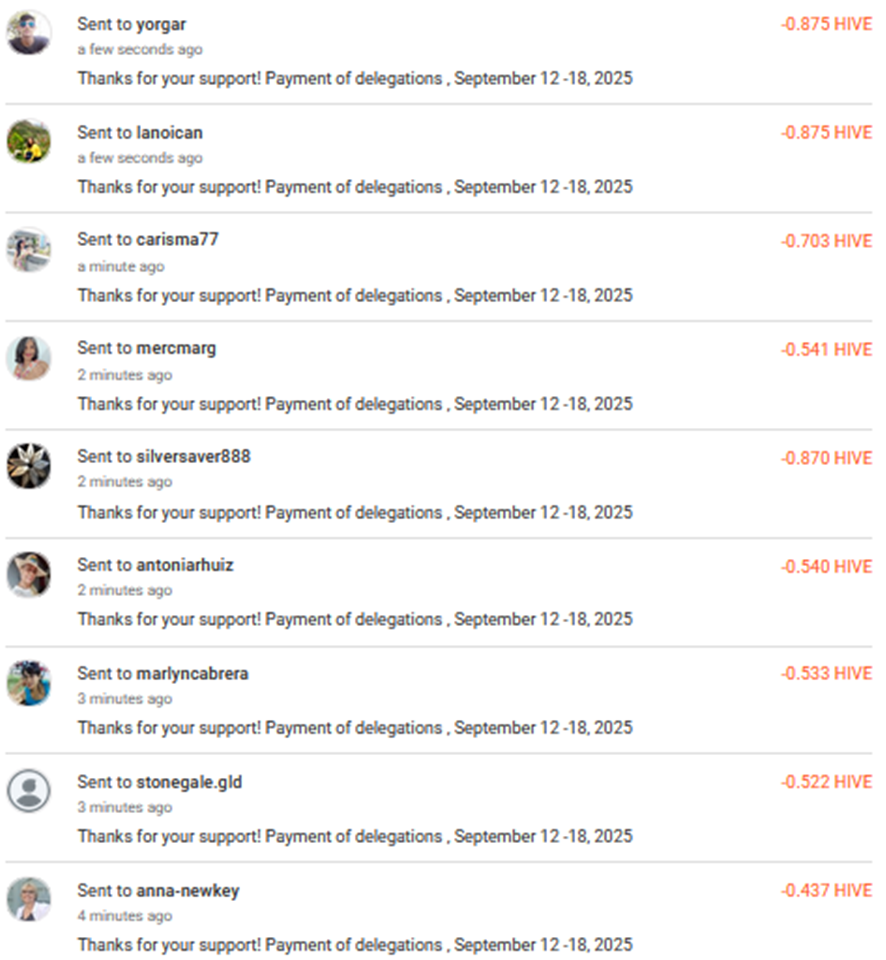Image resolution: width=886 pixels, height=960 pixels.
Task: Click stonegale.gld's default avatar icon
Action: 28,790
